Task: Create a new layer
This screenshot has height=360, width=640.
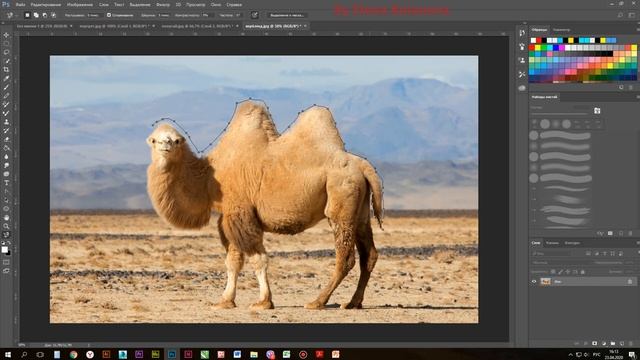Action: [x=622, y=344]
